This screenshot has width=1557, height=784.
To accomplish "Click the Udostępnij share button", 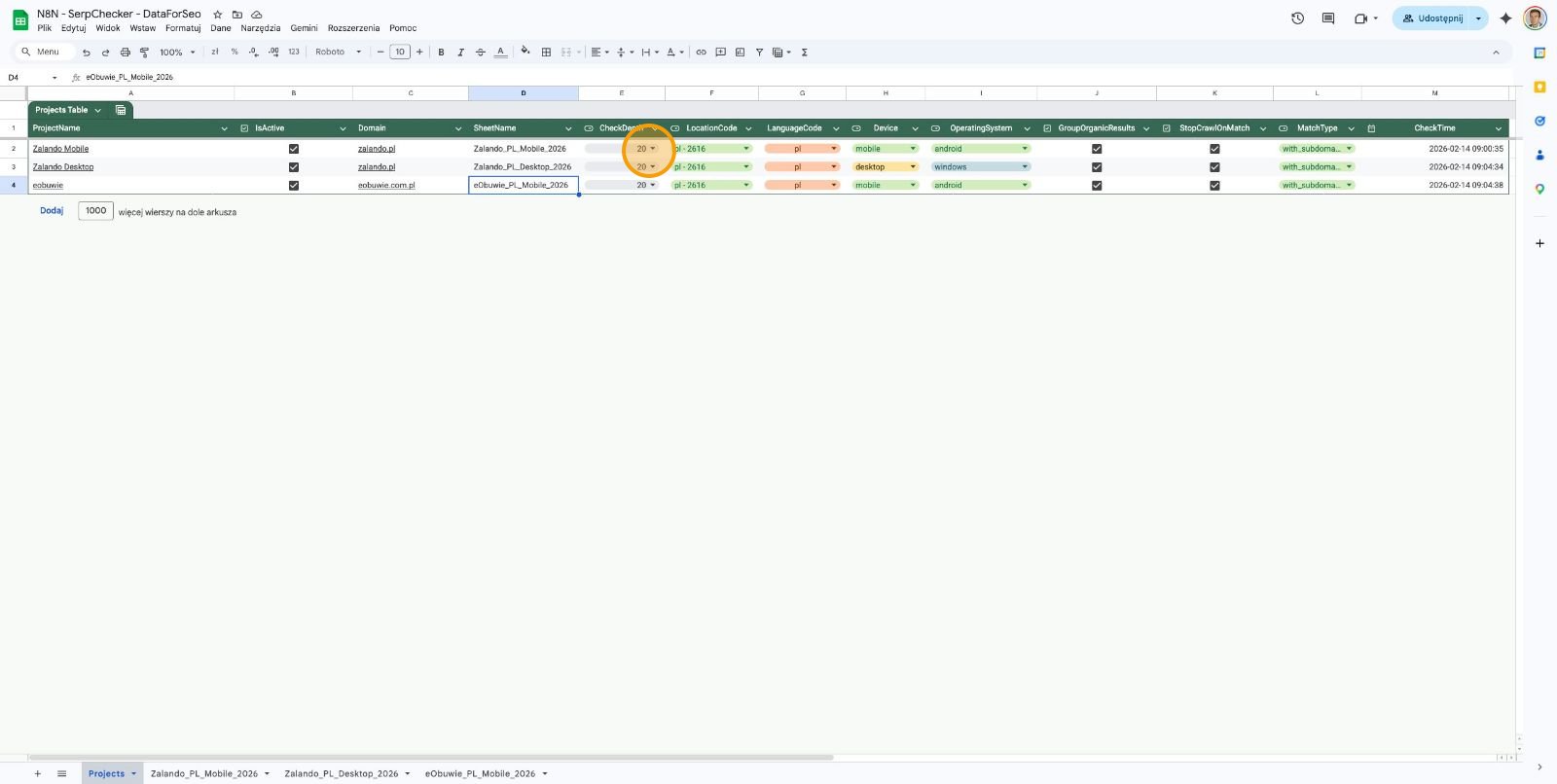I will point(1432,18).
